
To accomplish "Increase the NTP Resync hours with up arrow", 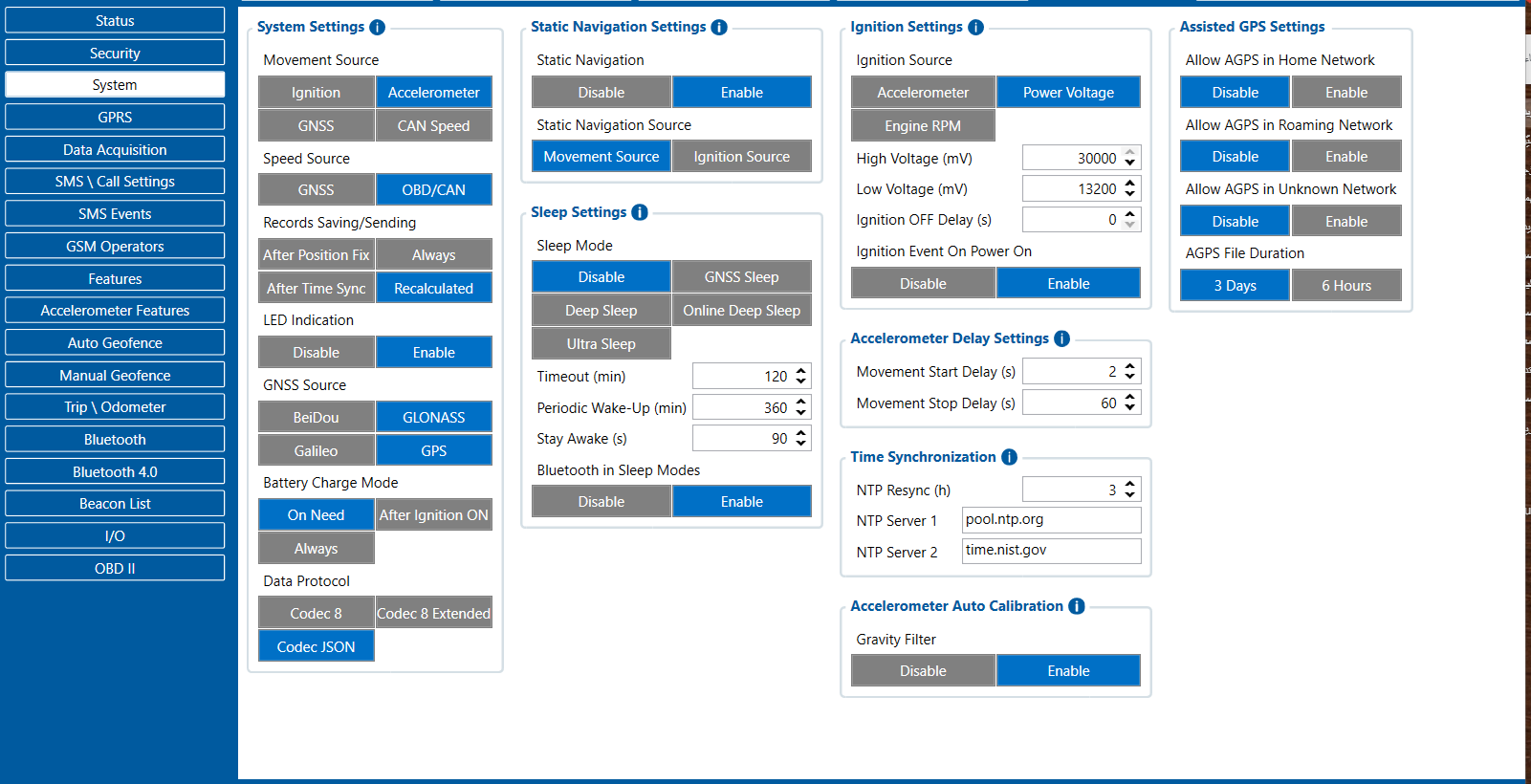I will 1130,484.
